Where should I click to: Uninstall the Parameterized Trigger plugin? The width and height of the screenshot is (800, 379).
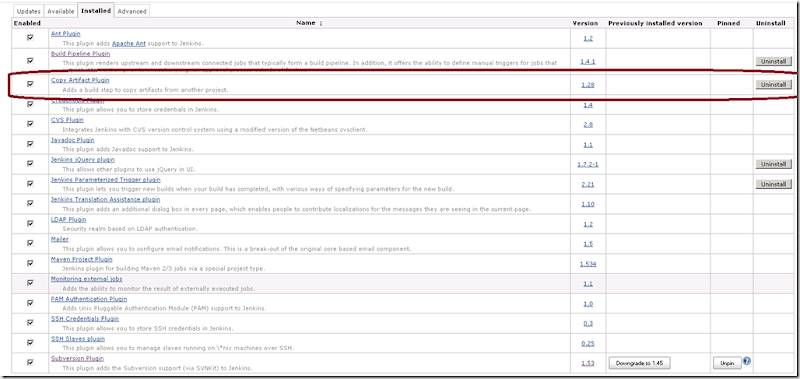(x=773, y=184)
